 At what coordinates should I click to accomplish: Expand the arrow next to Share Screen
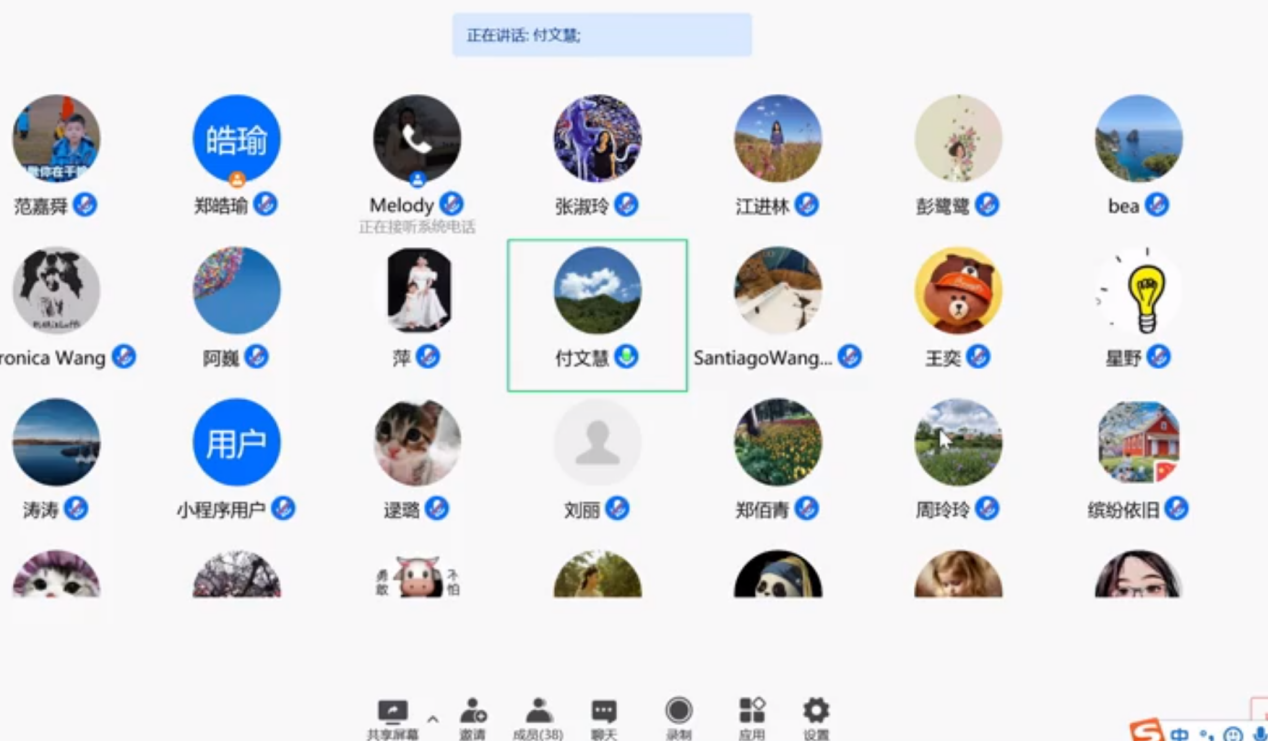pyautogui.click(x=432, y=718)
